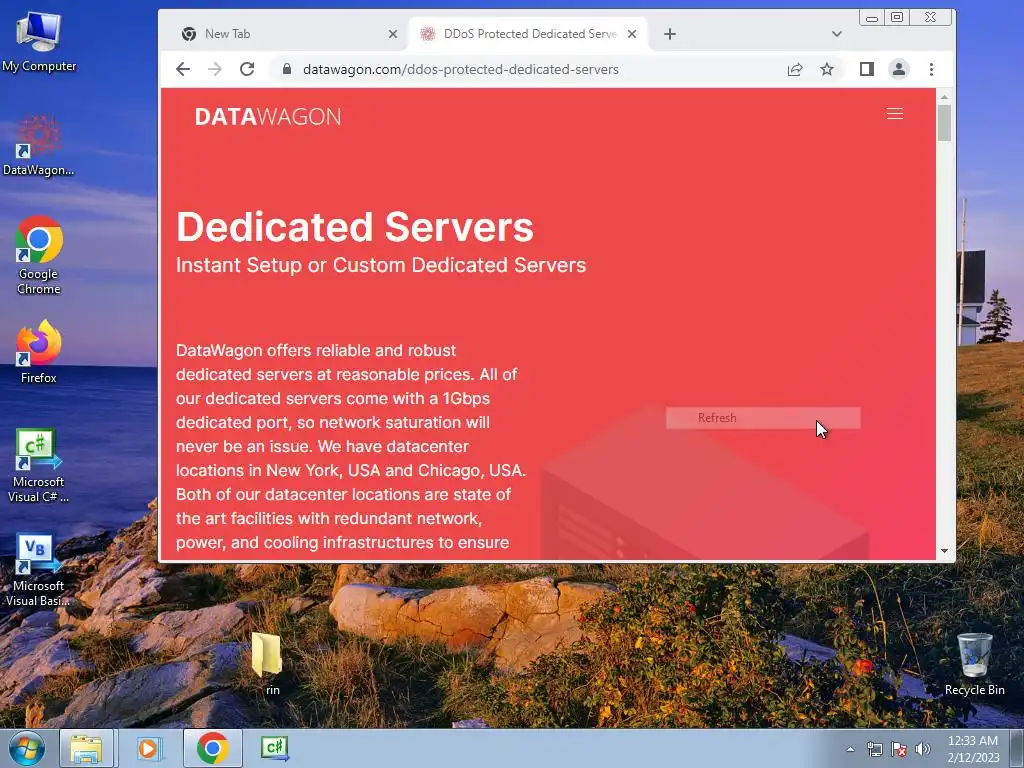
Task: Bookmark this page with the star icon
Action: pyautogui.click(x=827, y=69)
